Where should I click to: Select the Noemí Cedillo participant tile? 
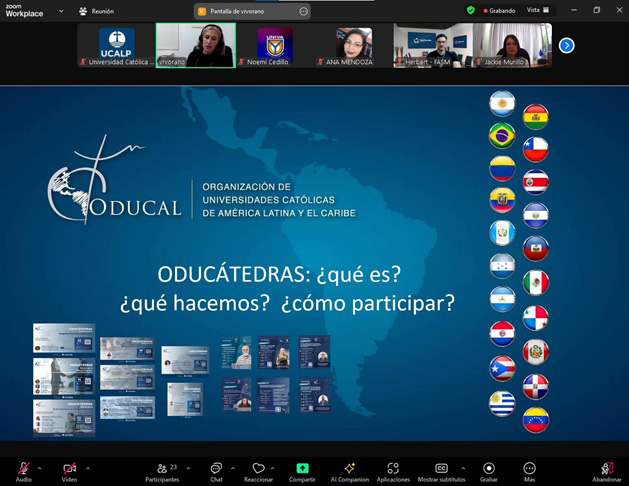(274, 45)
